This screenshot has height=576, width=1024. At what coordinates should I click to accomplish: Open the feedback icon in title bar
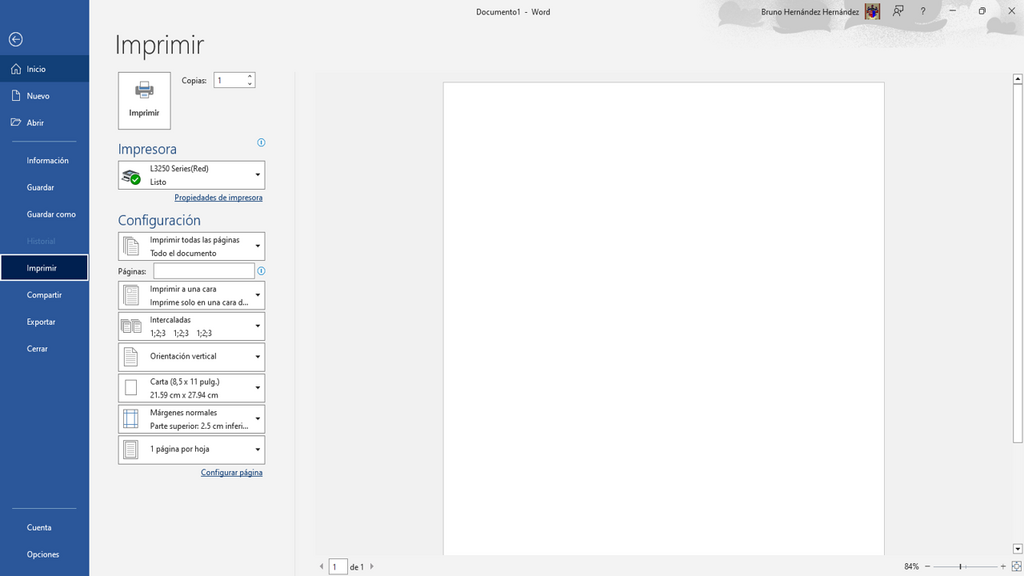tap(899, 11)
